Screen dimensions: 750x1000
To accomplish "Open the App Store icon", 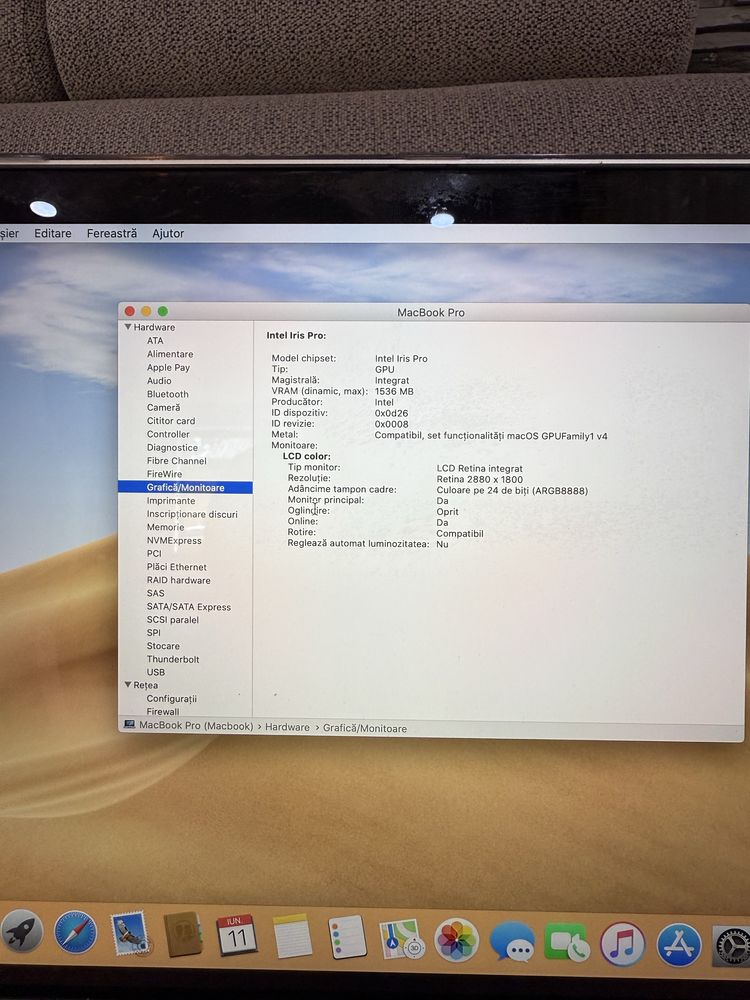I will pyautogui.click(x=679, y=945).
